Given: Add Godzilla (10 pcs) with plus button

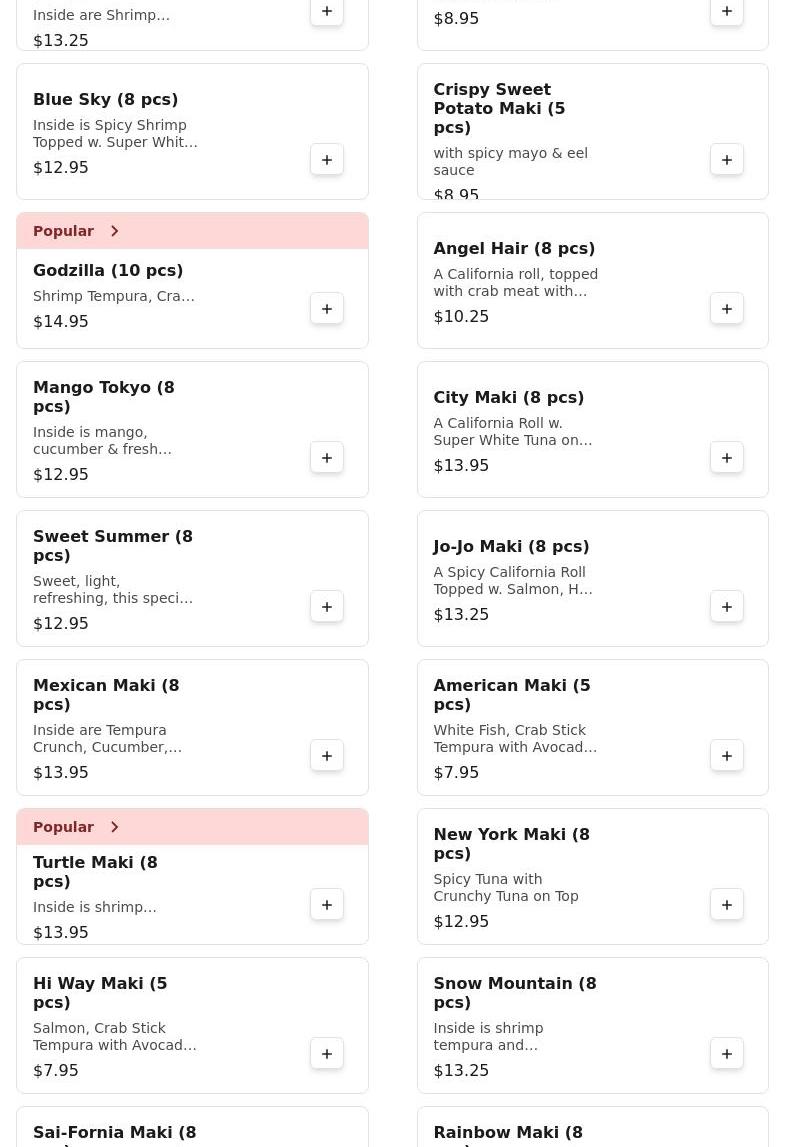Looking at the screenshot, I should tap(327, 309).
